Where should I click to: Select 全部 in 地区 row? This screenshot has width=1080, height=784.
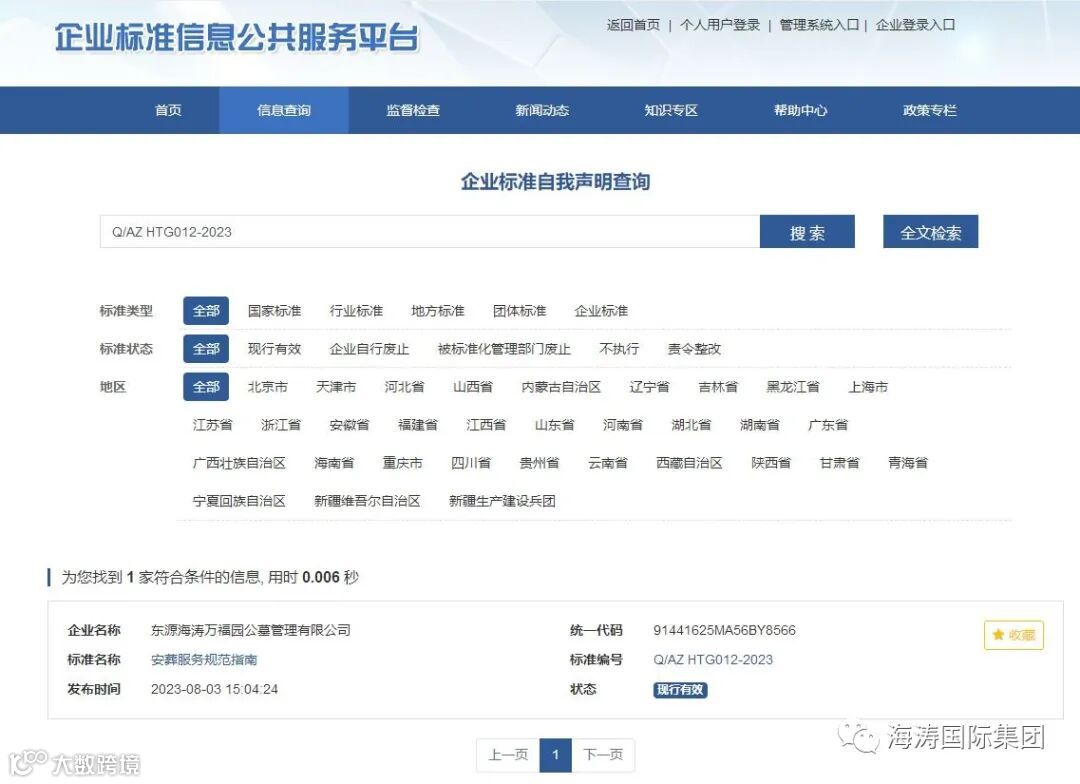click(x=206, y=386)
